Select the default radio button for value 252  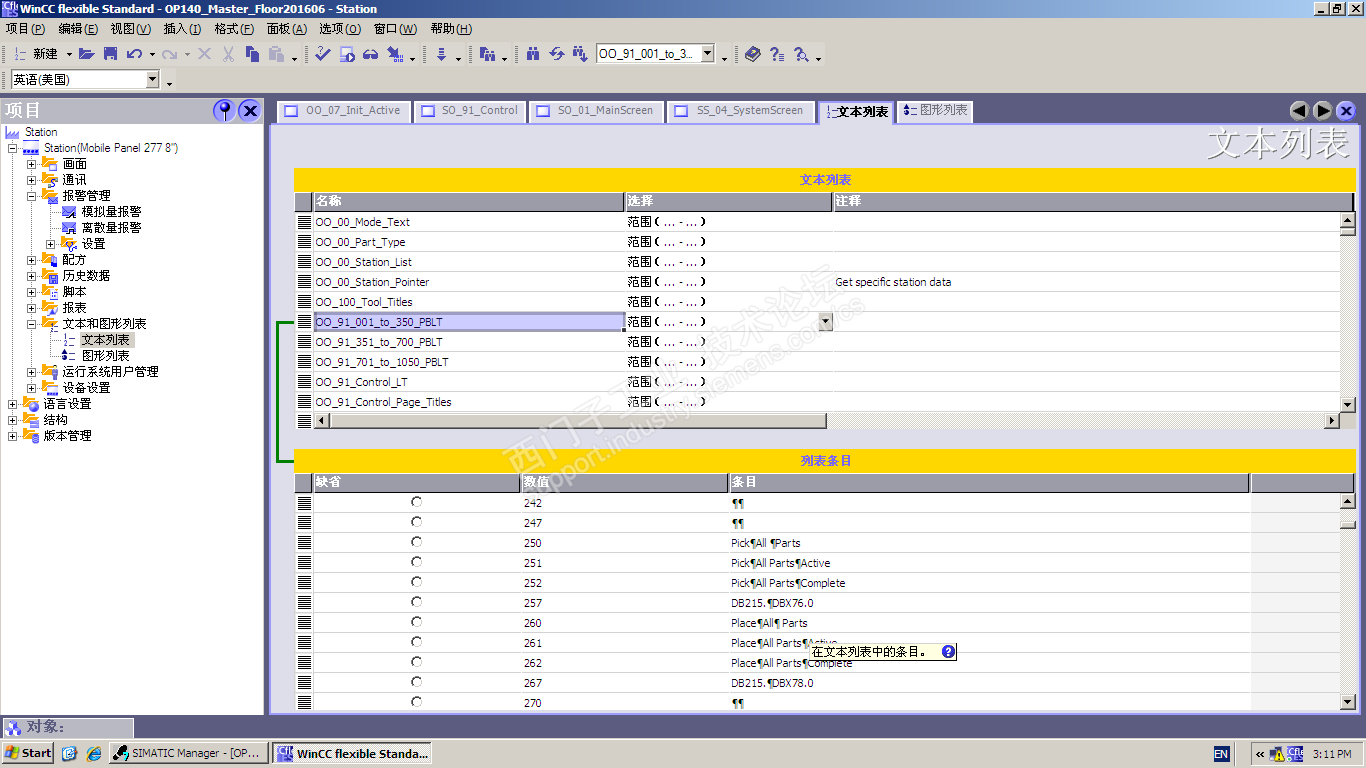click(416, 582)
